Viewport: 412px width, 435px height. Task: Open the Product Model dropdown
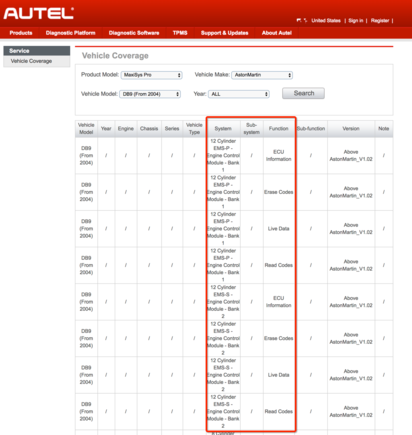152,75
